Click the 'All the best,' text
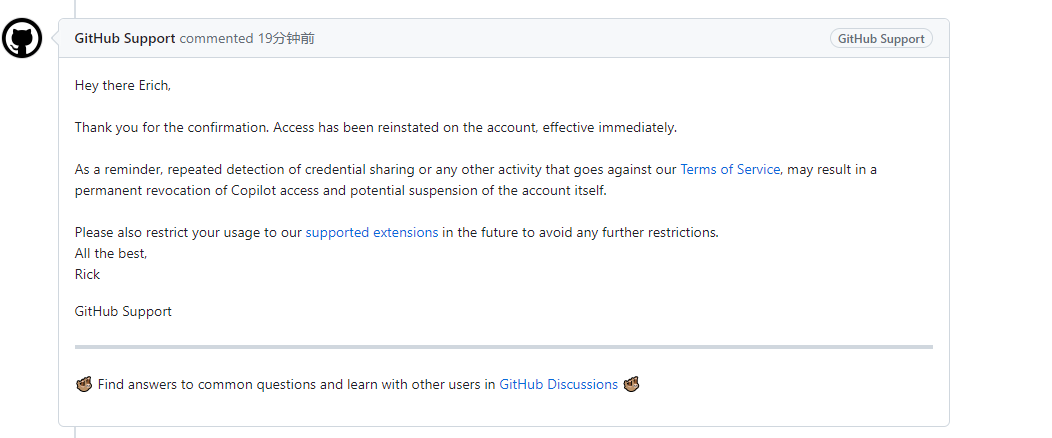 (111, 254)
